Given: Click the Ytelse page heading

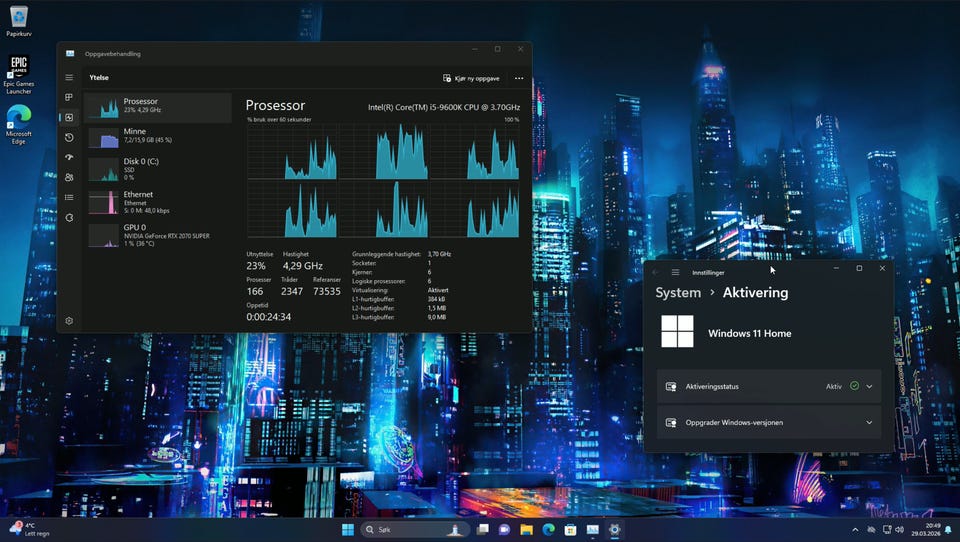Looking at the screenshot, I should pos(99,78).
